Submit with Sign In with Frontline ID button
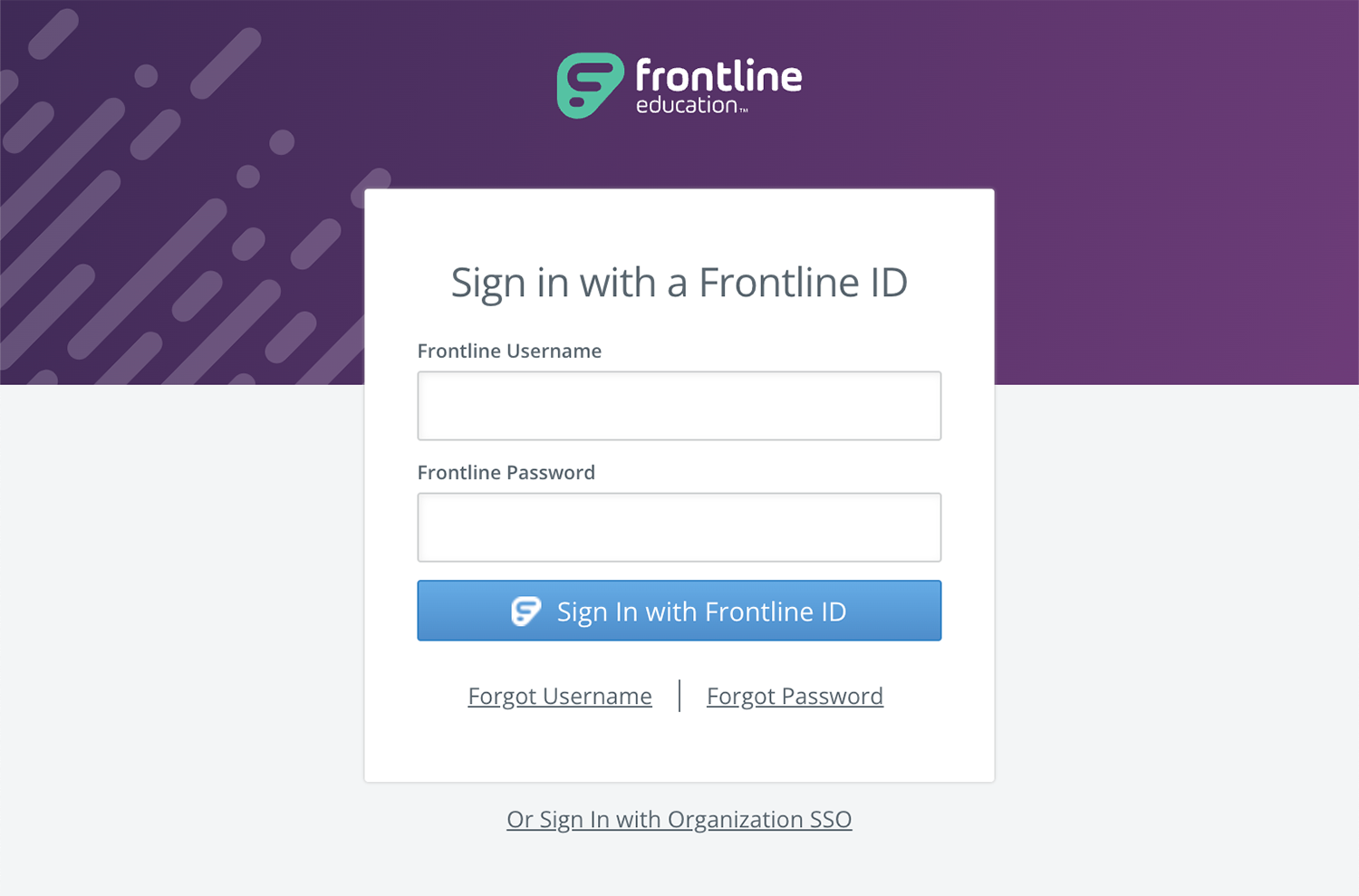 click(x=679, y=611)
